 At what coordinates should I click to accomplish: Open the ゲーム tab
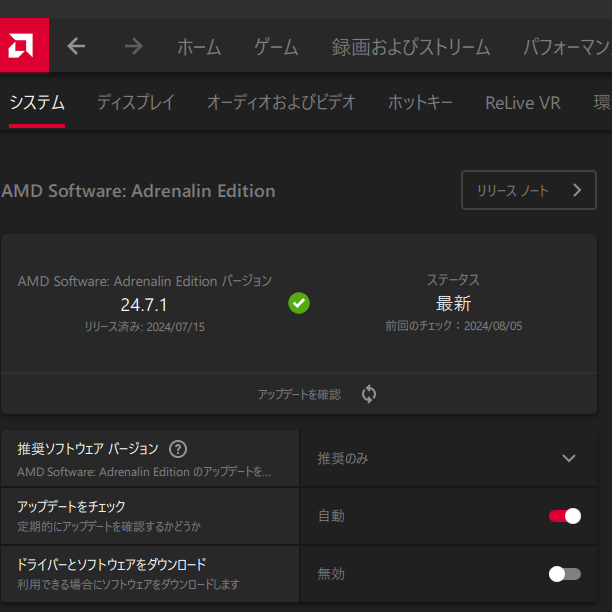pos(276,47)
